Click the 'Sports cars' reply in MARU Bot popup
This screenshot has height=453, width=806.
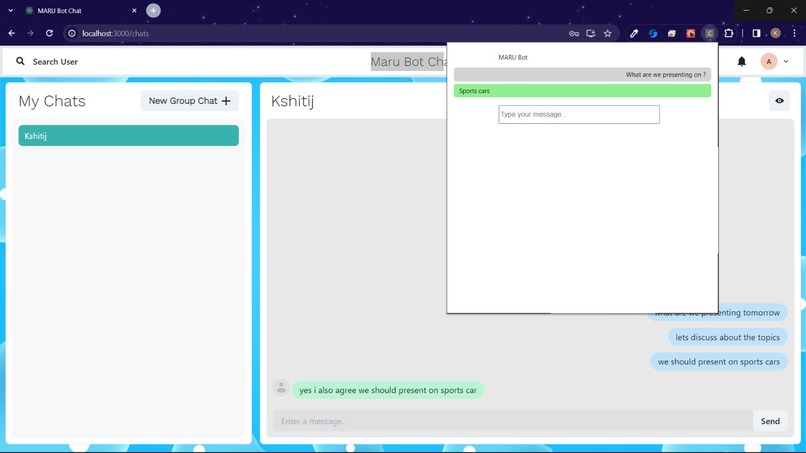click(x=582, y=91)
